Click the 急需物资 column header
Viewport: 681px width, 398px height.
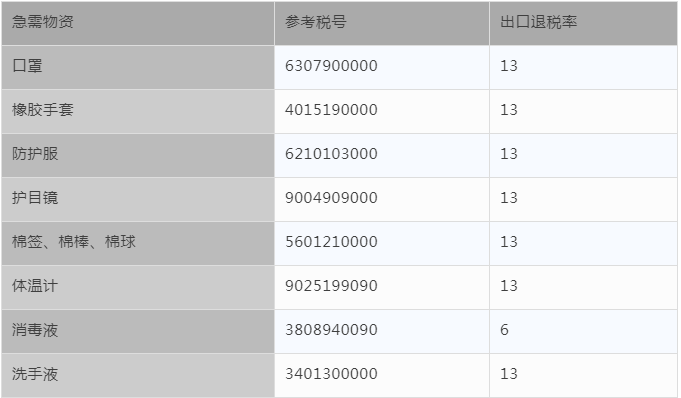pos(138,23)
